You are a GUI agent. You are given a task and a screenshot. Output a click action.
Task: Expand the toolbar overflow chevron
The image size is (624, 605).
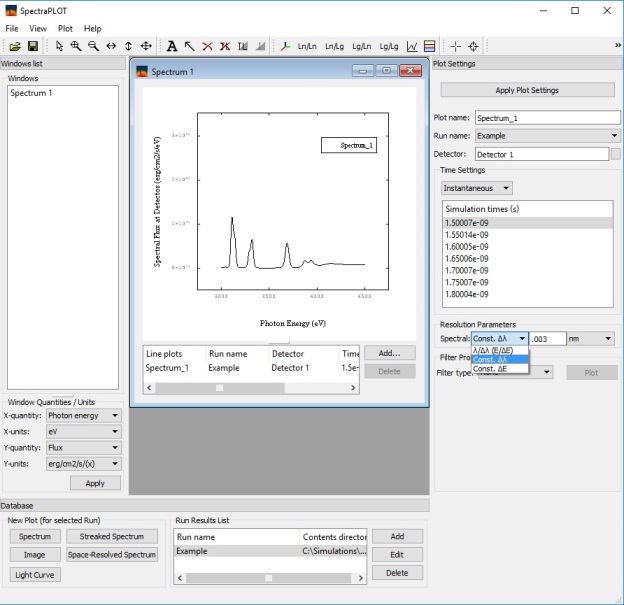click(617, 46)
